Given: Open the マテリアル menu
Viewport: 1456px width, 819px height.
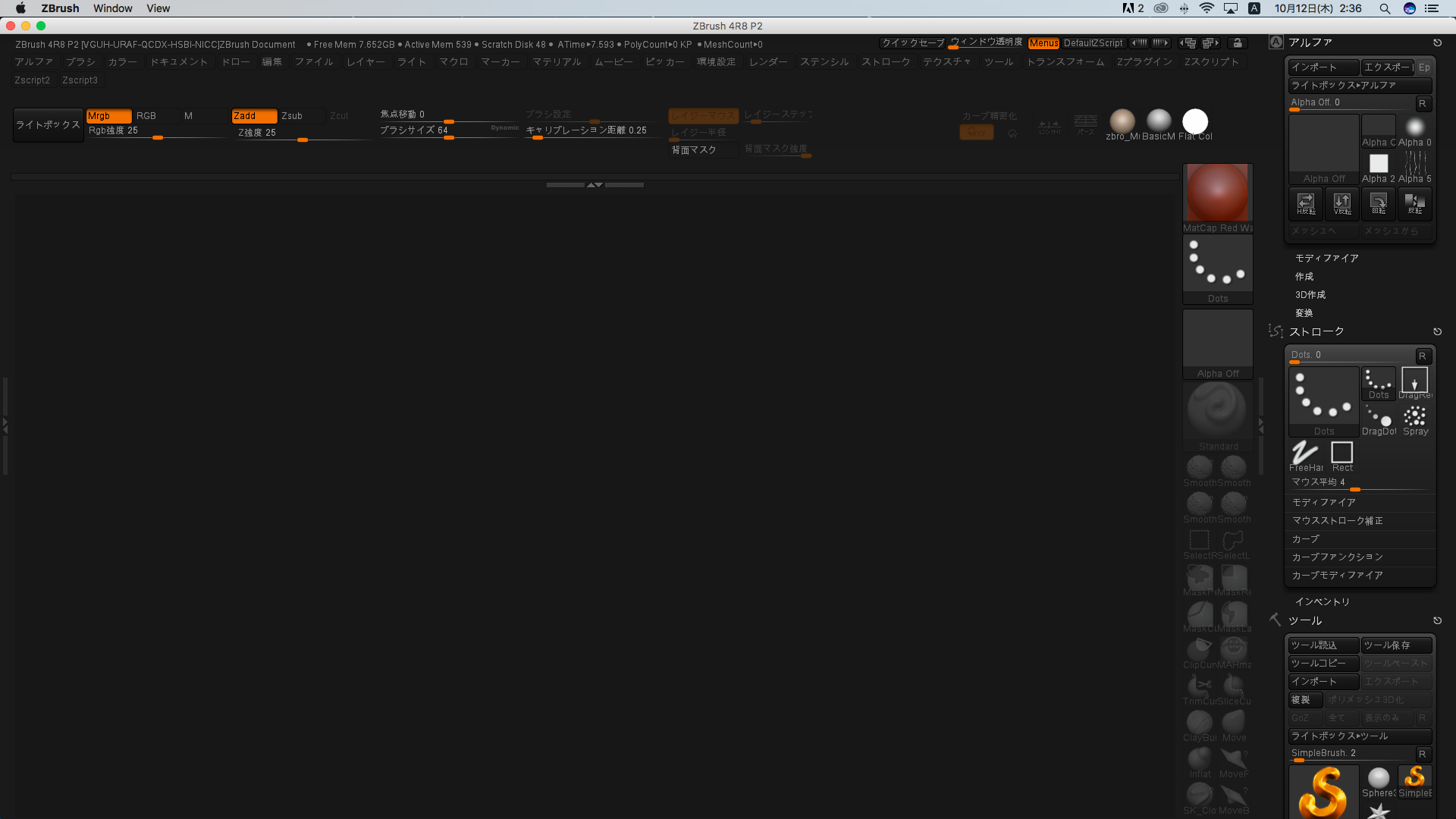Looking at the screenshot, I should coord(556,62).
